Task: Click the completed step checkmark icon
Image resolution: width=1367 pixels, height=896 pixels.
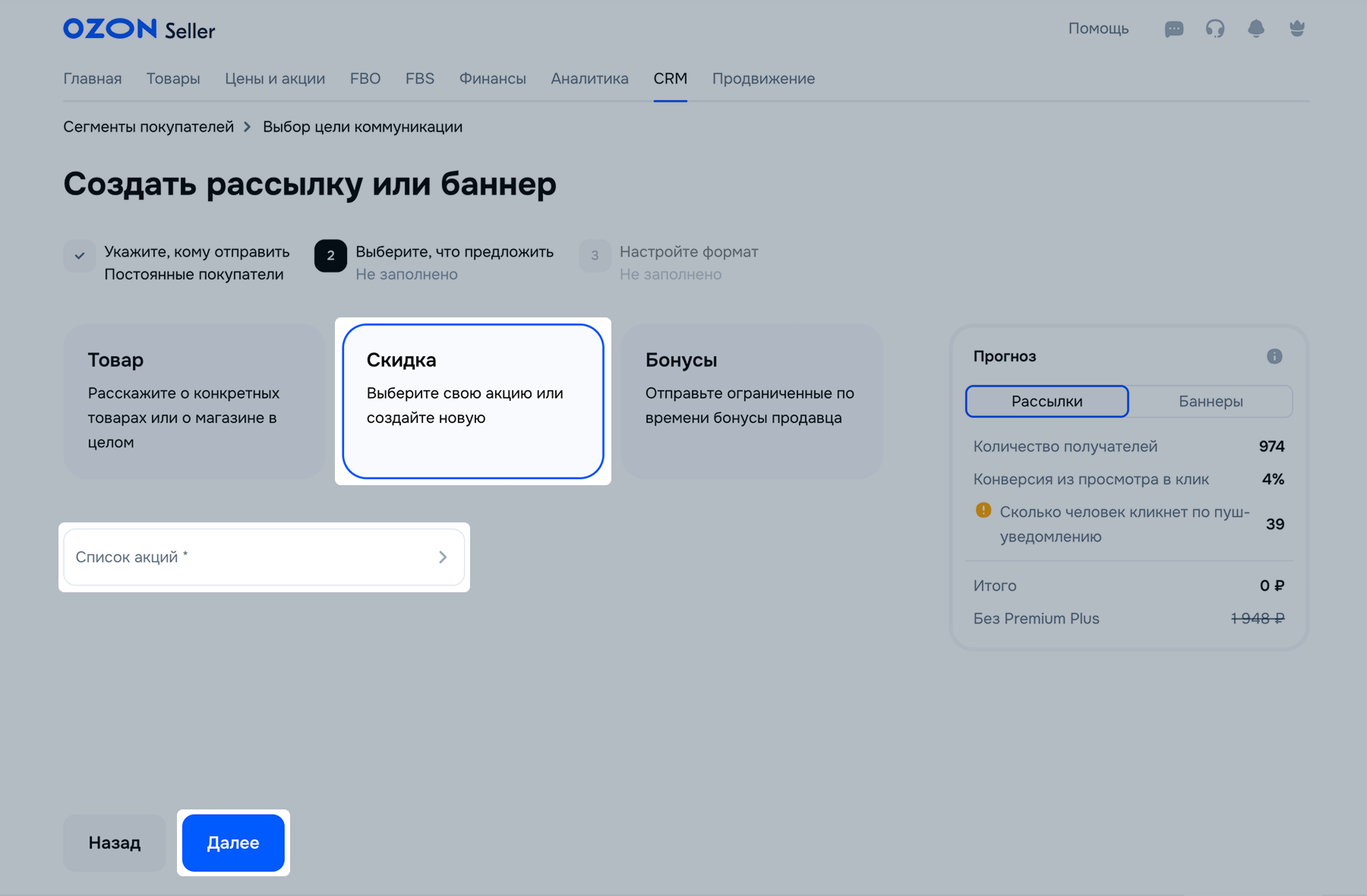Action: pyautogui.click(x=80, y=256)
